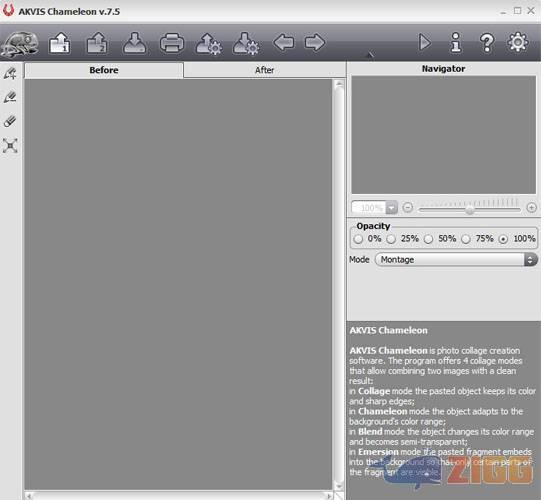The image size is (541, 500).
Task: Open the Mode dropdown showing Montage
Action: 456,259
